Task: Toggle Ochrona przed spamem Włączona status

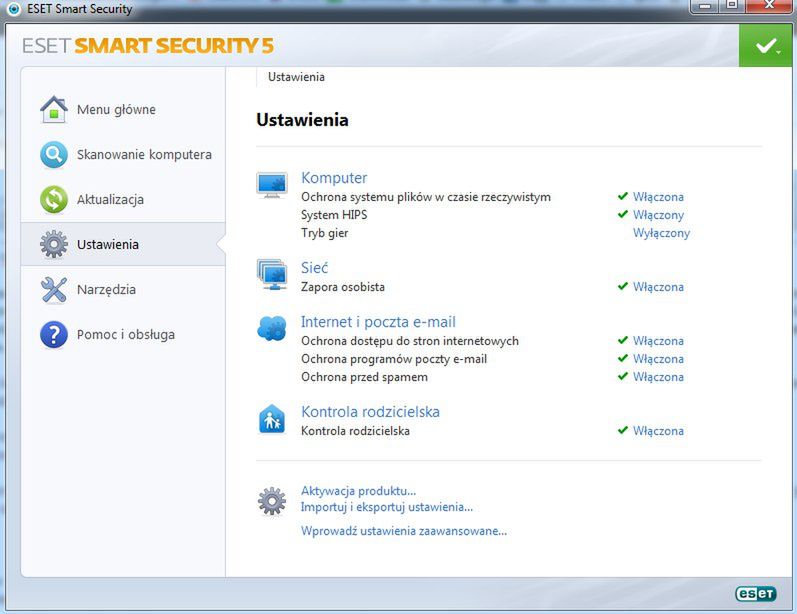Action: pyautogui.click(x=658, y=377)
